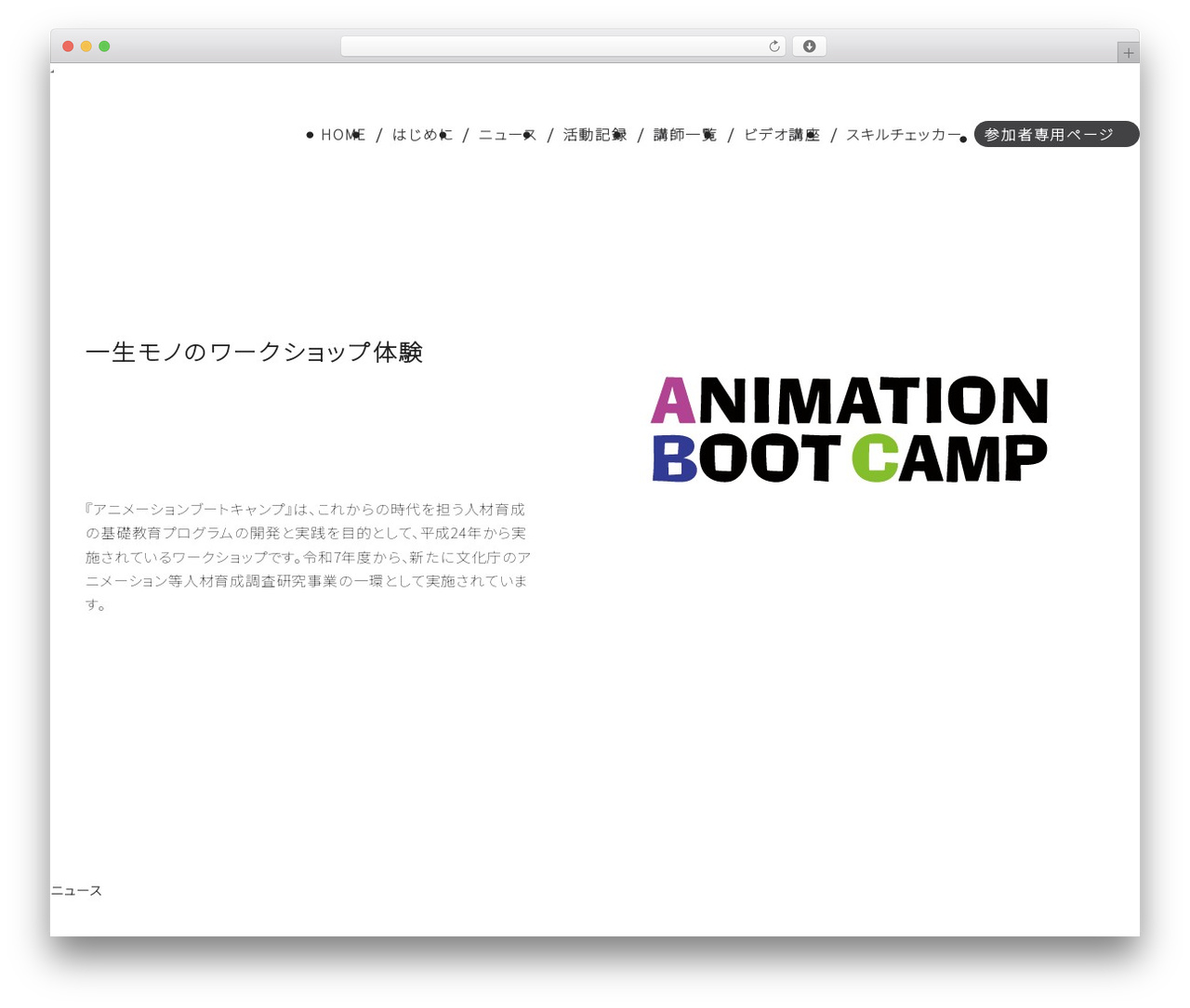Click the download arrow icon
This screenshot has width=1190, height=1008.
tap(809, 46)
